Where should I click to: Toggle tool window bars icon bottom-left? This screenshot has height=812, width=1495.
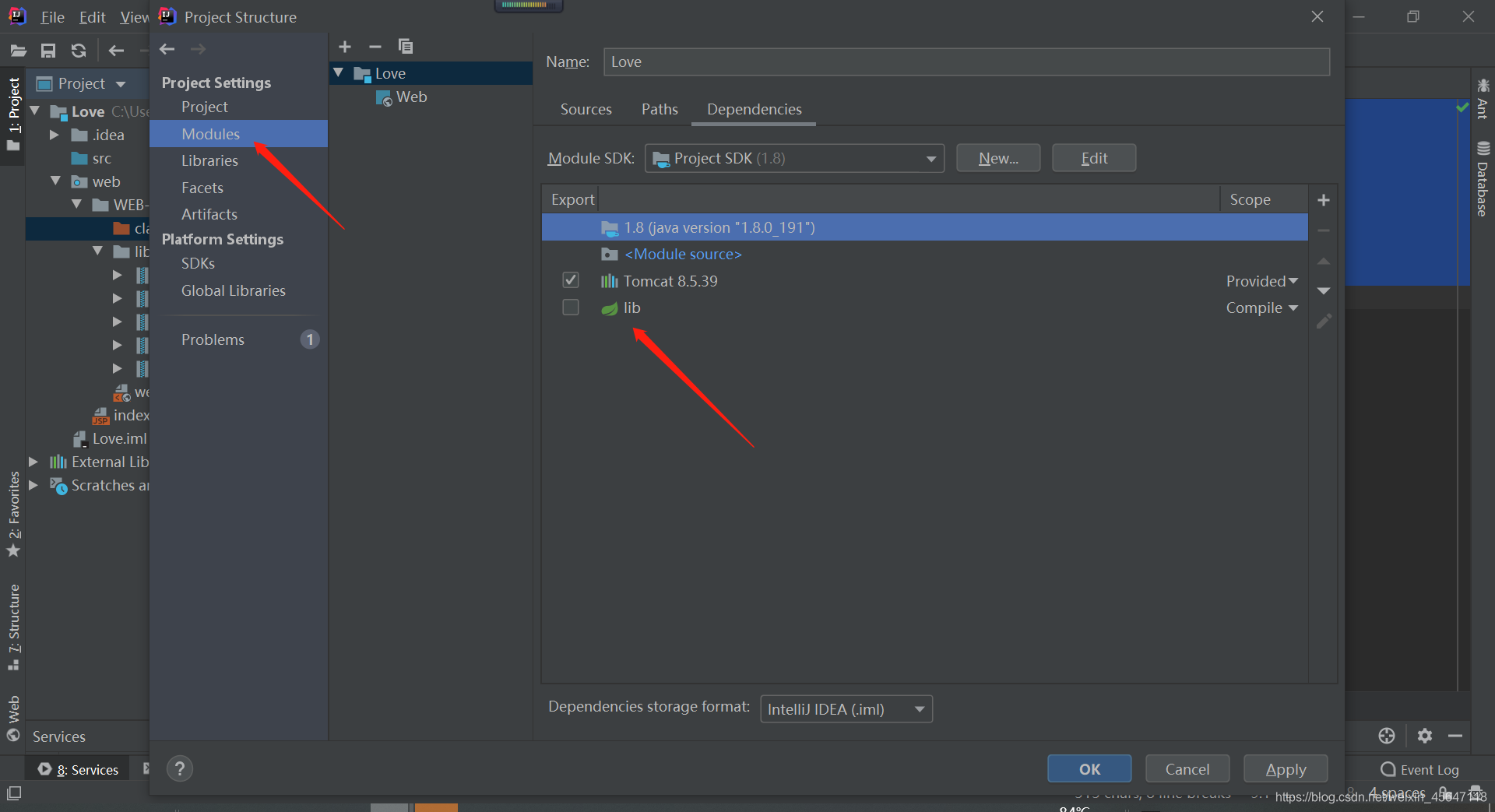(x=14, y=793)
